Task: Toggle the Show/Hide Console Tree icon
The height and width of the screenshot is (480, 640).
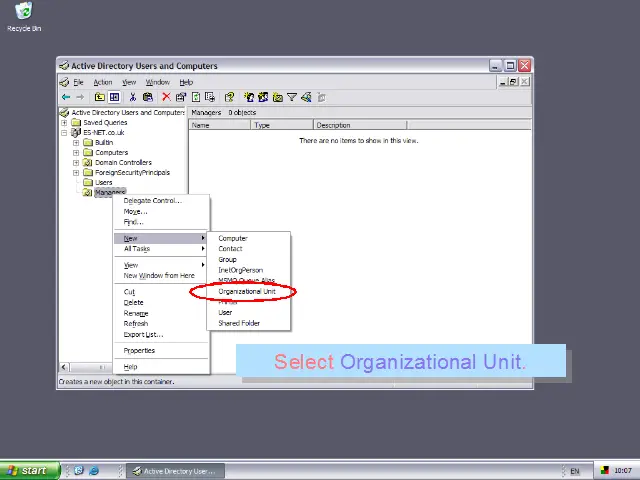Action: tap(115, 97)
